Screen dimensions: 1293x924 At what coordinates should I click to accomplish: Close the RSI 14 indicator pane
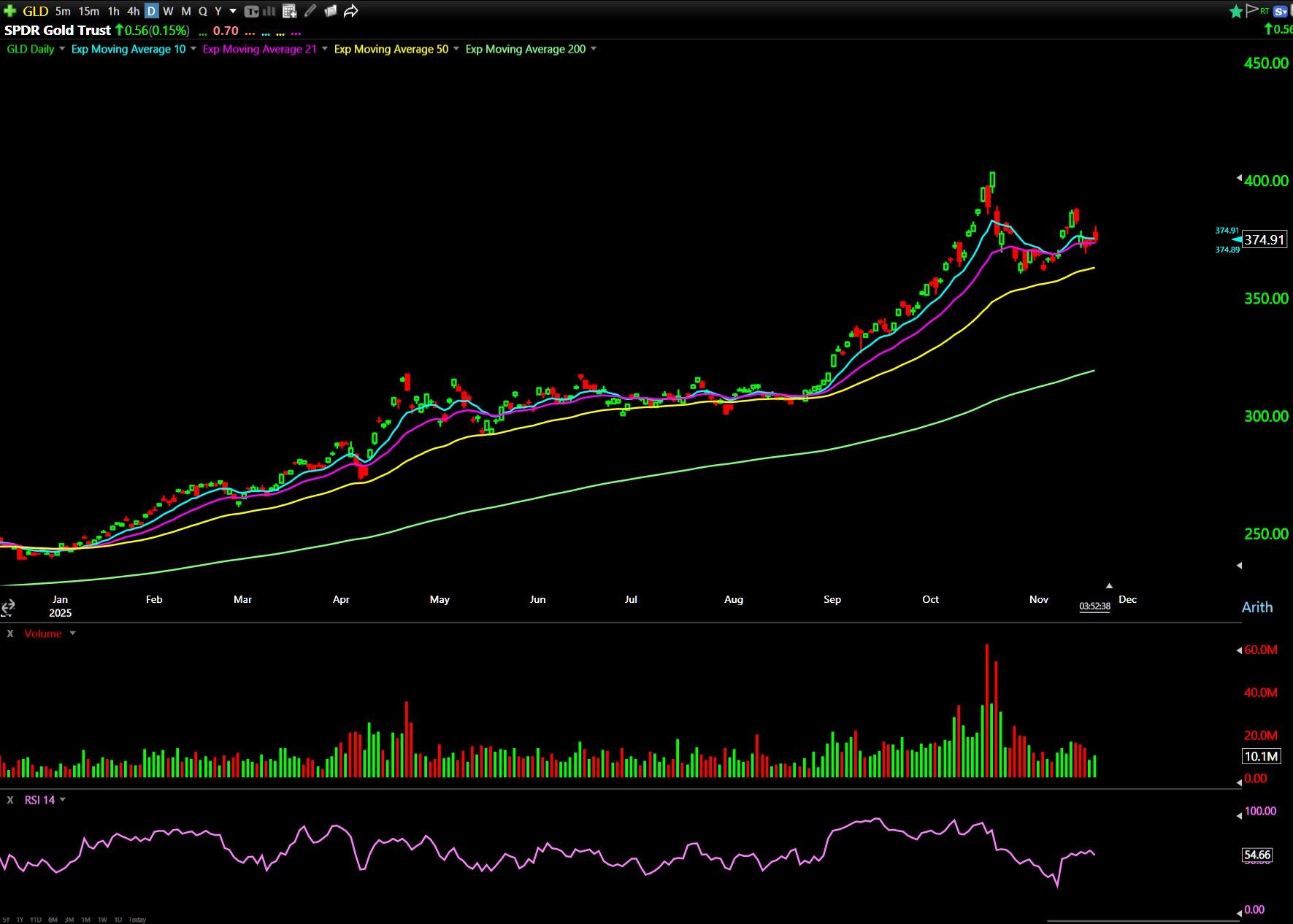coord(10,800)
